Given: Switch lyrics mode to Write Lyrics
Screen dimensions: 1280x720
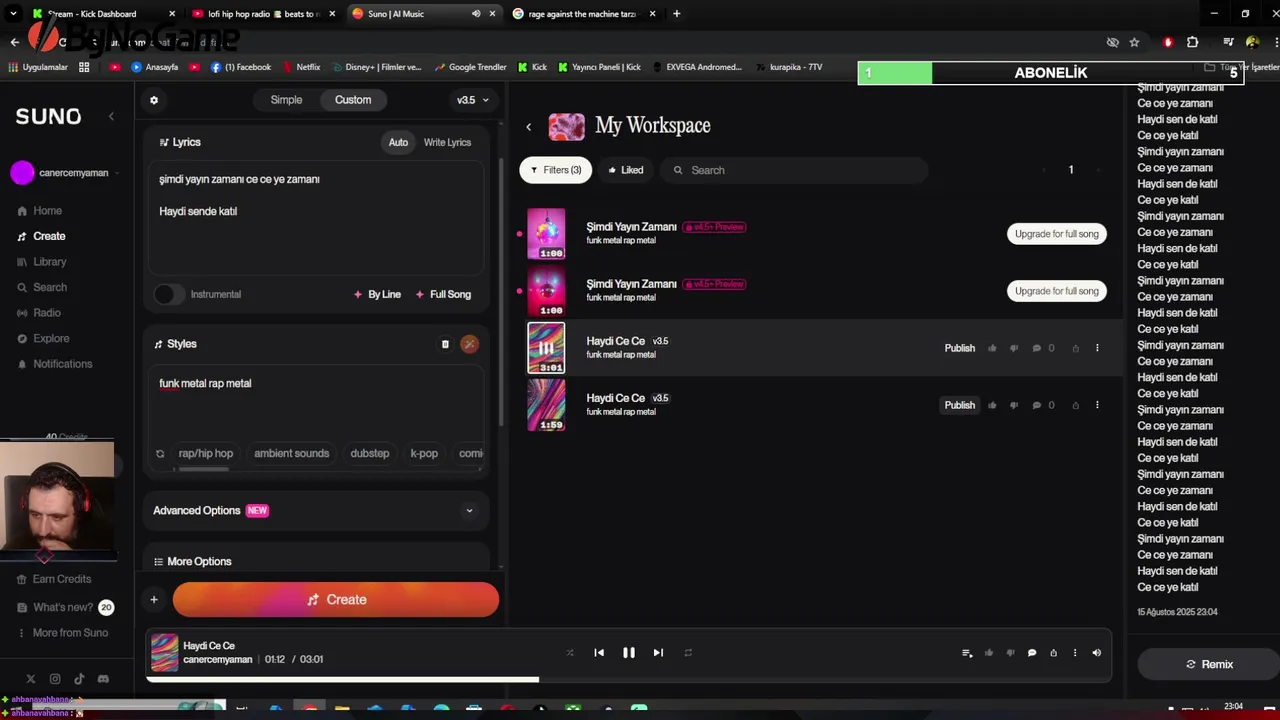Looking at the screenshot, I should (447, 142).
